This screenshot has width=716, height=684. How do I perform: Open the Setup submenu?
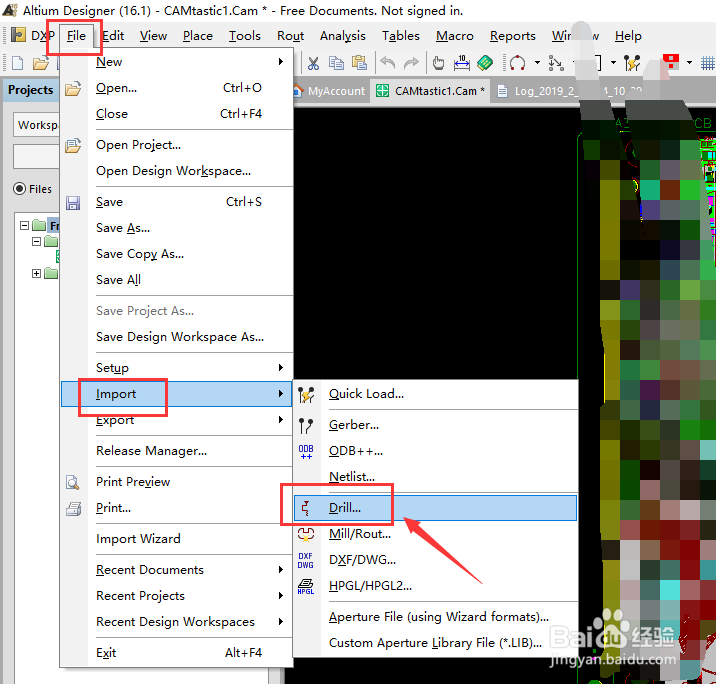click(177, 368)
